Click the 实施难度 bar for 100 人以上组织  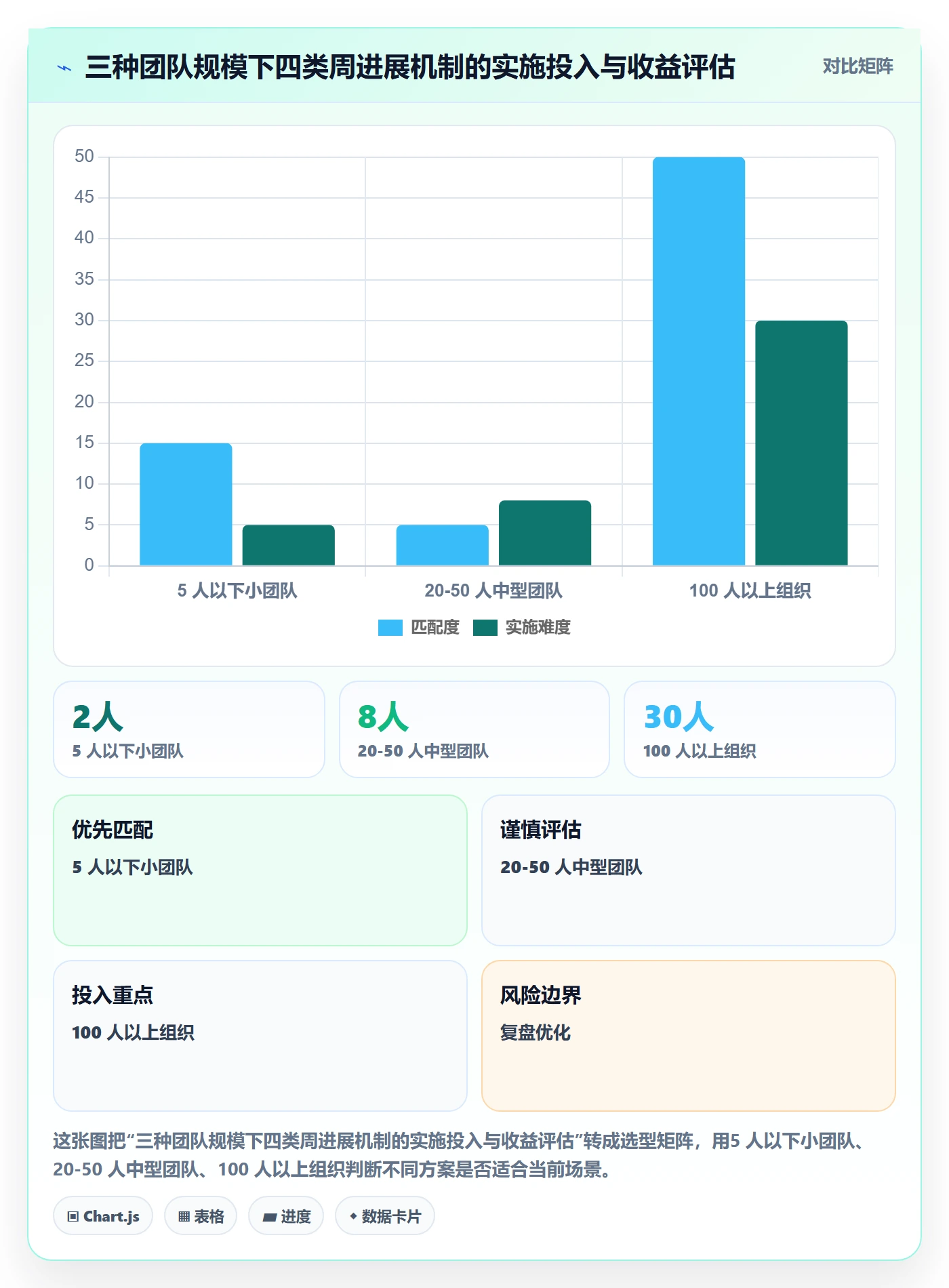pyautogui.click(x=801, y=443)
